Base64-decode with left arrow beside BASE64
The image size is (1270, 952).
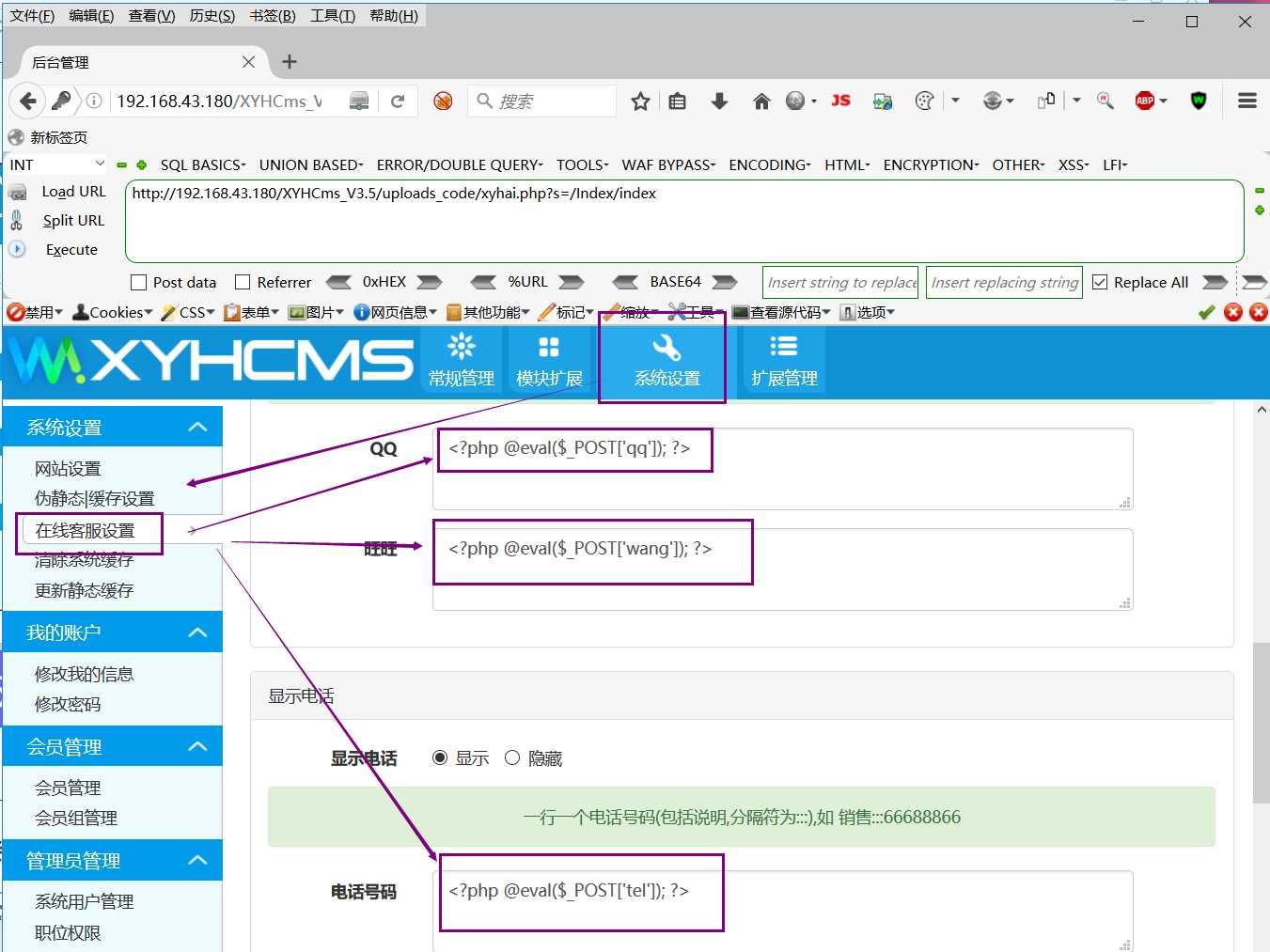[625, 282]
